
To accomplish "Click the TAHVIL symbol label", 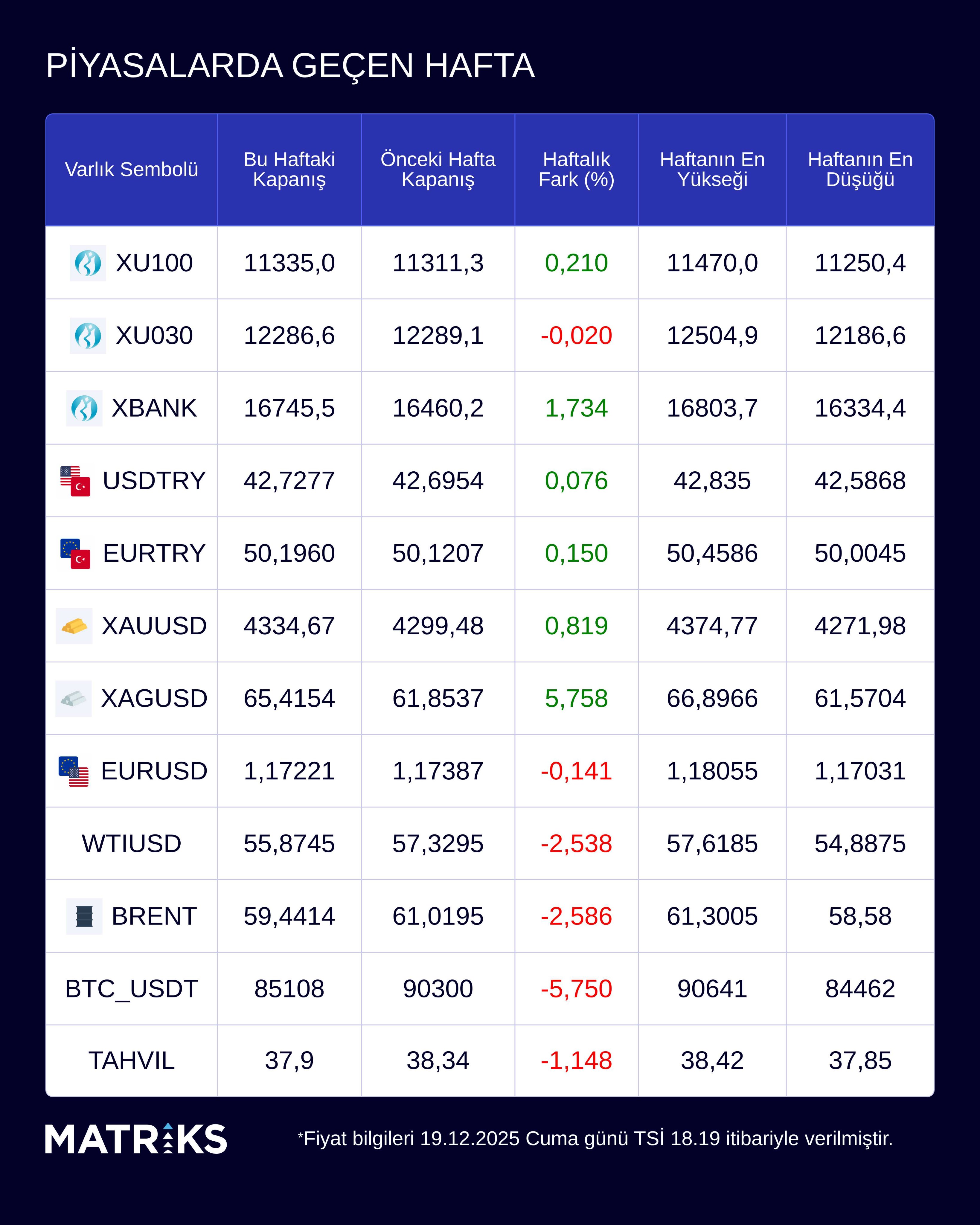I will (131, 1061).
